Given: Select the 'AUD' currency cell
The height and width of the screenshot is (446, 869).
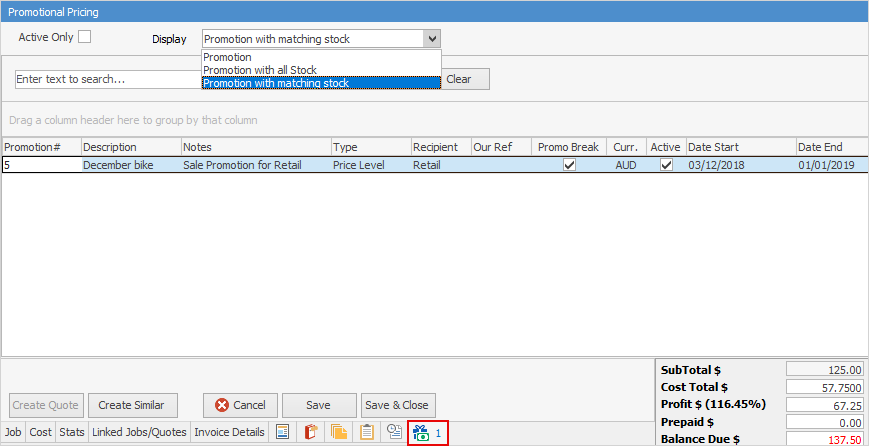Looking at the screenshot, I should (626, 165).
